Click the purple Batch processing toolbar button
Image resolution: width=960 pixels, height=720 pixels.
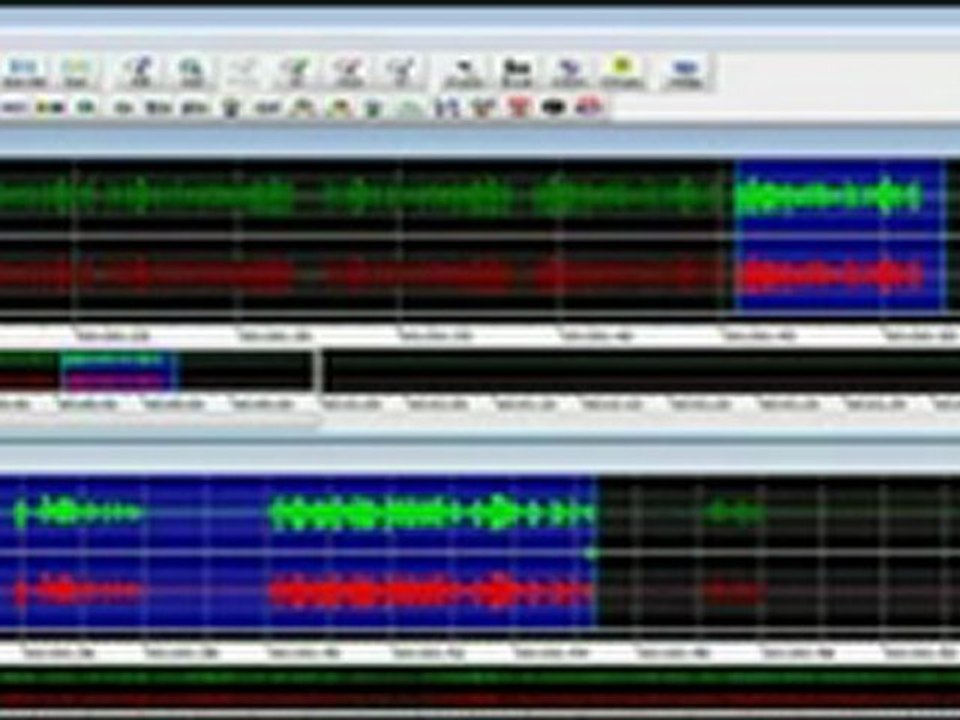(569, 73)
